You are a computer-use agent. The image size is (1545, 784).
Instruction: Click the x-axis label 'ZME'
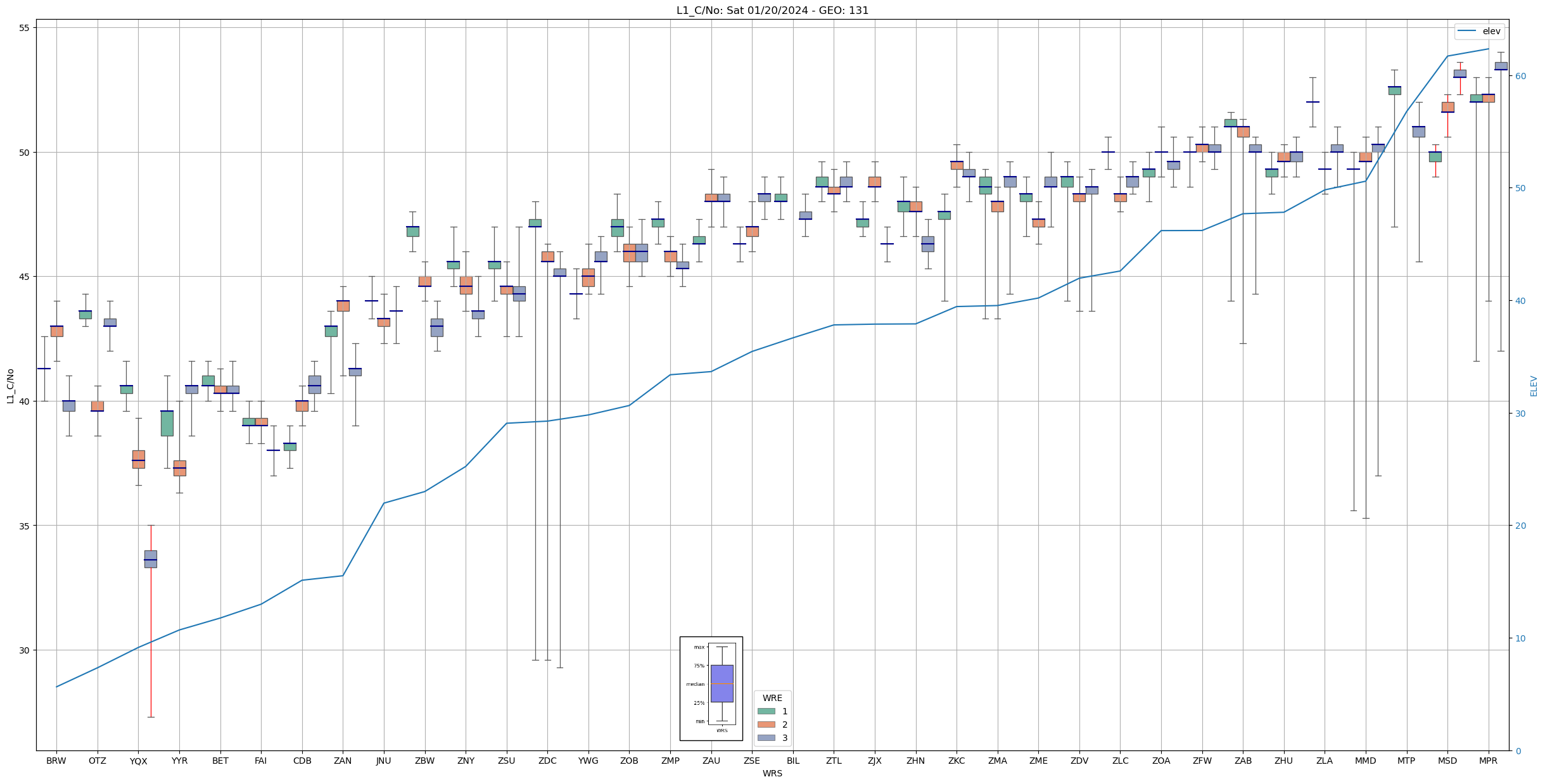[x=1038, y=761]
